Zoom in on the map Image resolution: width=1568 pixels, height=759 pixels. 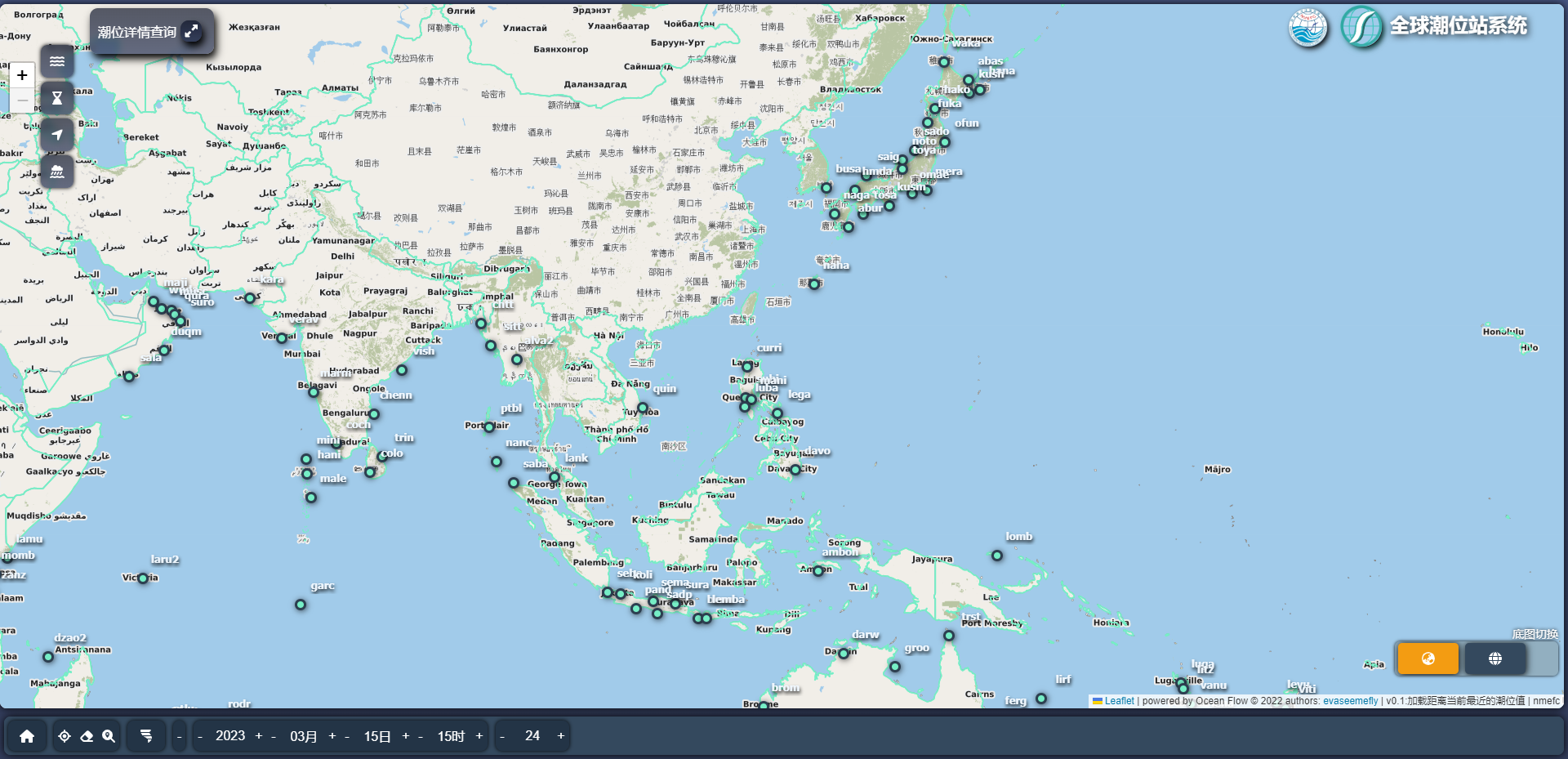pyautogui.click(x=22, y=75)
